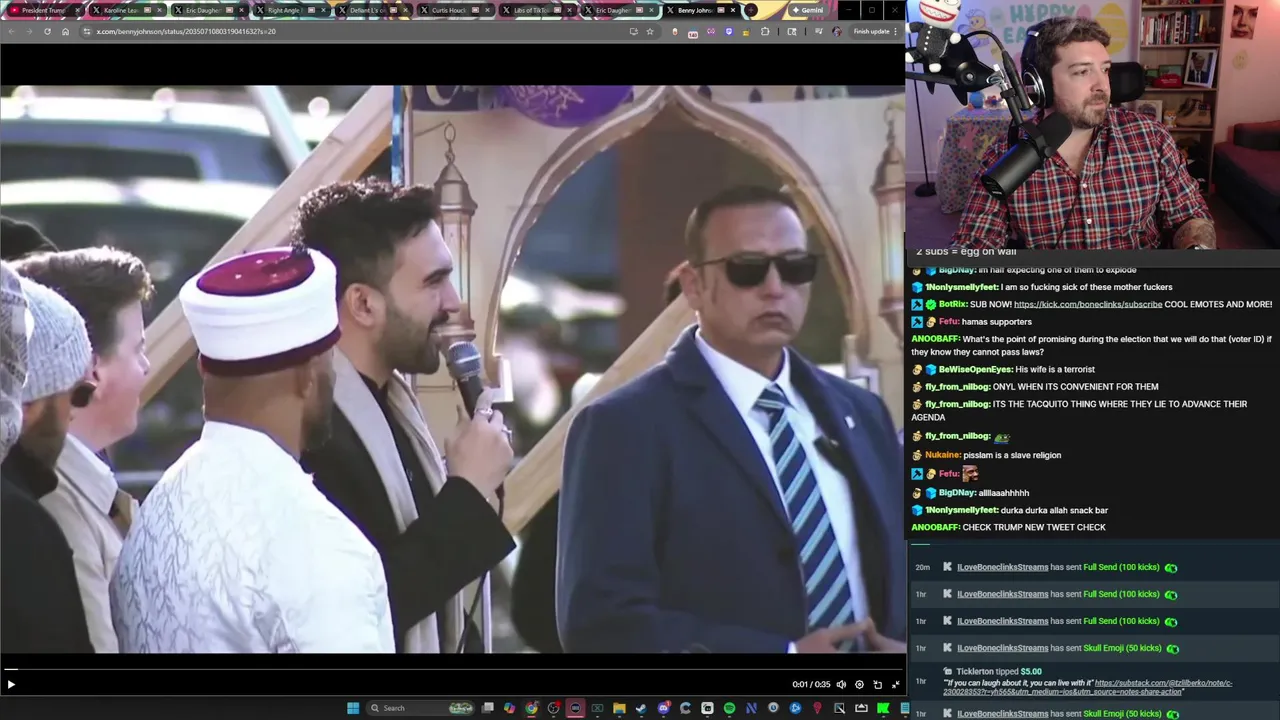The width and height of the screenshot is (1280, 720).
Task: Open Tickleton's substack link
Action: (x=1088, y=687)
